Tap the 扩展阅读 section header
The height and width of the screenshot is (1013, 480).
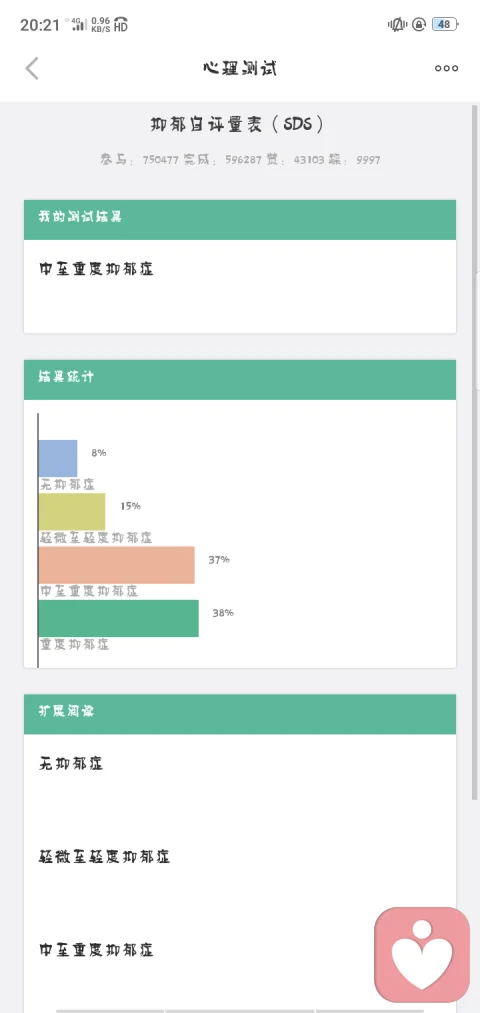pos(240,714)
